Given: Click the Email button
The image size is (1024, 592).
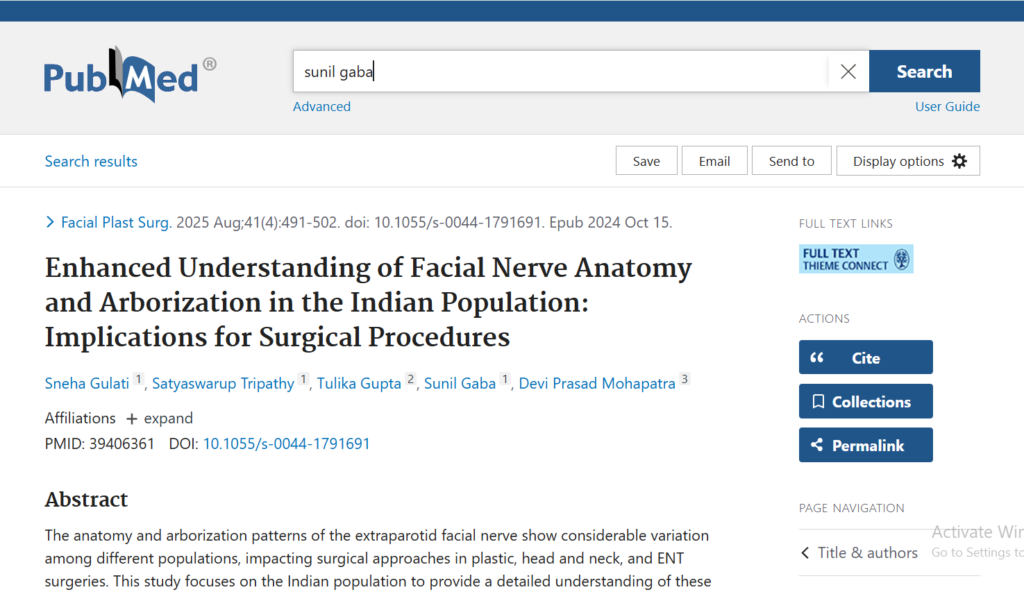Looking at the screenshot, I should [x=714, y=161].
